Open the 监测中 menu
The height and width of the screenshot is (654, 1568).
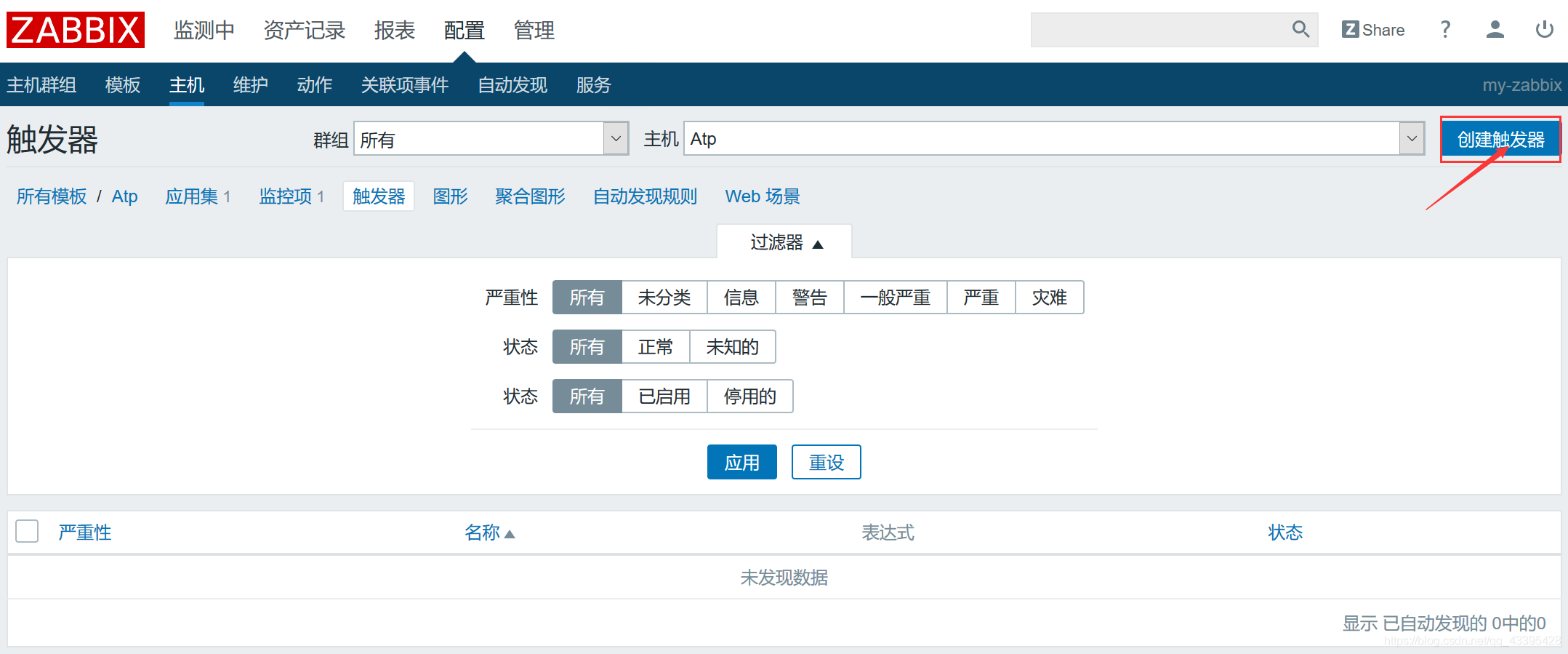coord(204,31)
